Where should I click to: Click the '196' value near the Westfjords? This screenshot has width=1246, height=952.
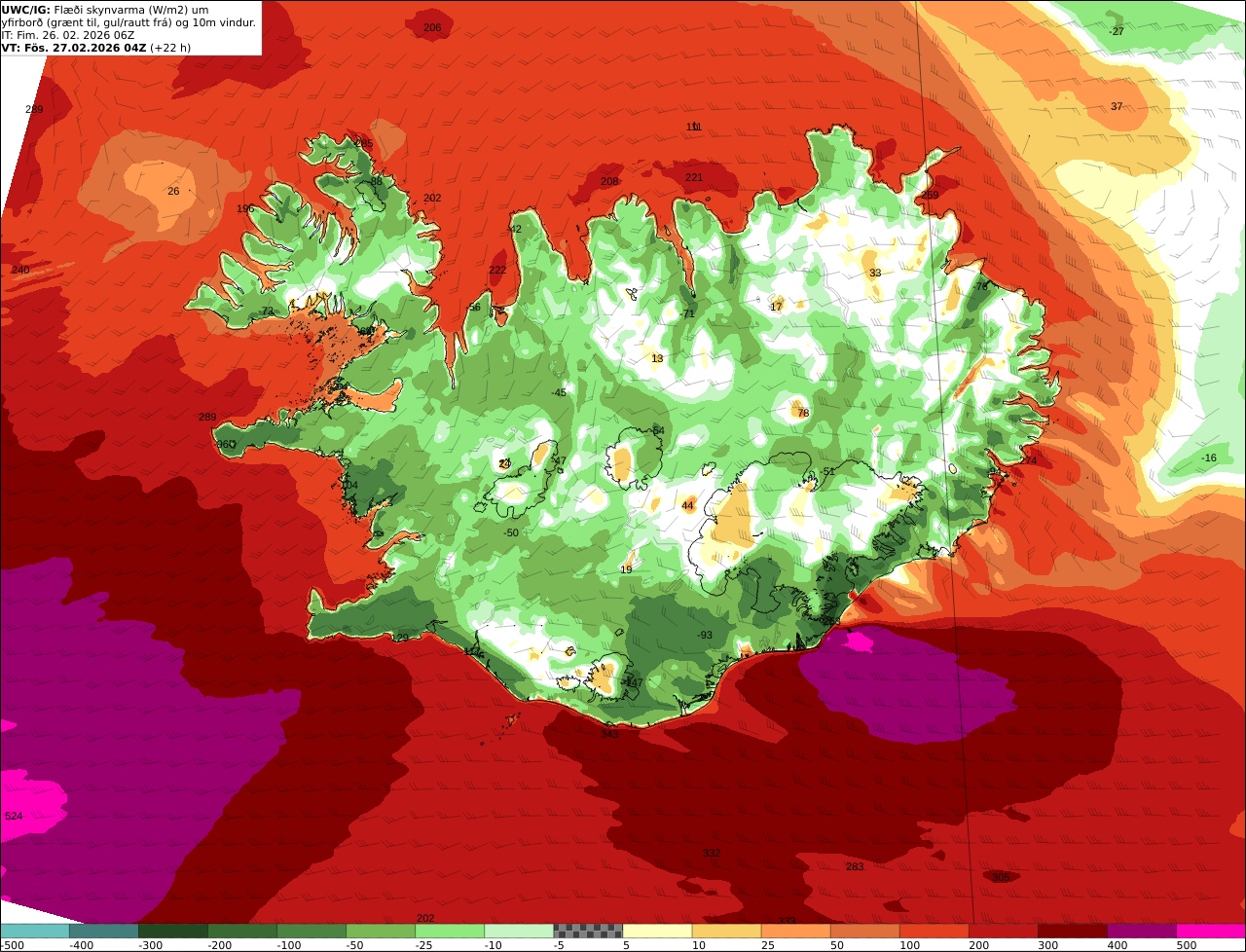pos(245,208)
